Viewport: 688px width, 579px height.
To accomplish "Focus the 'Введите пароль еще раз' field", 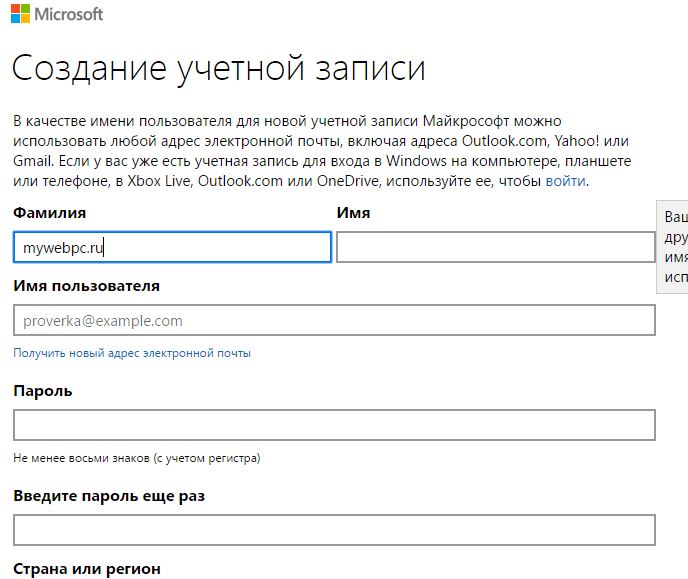I will coord(334,530).
